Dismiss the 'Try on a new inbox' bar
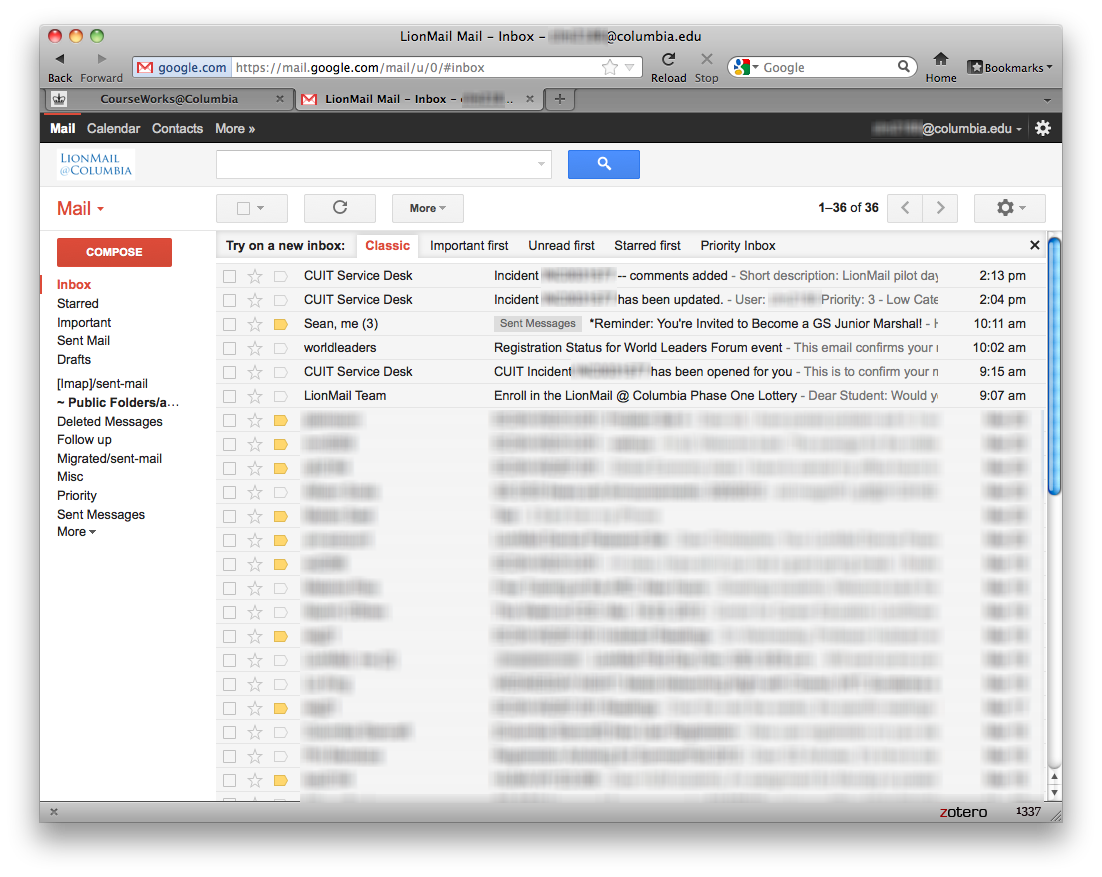 coord(1034,245)
